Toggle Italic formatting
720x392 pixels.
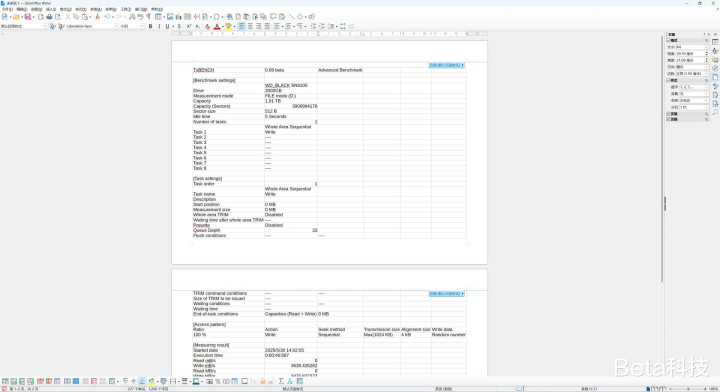tap(159, 26)
